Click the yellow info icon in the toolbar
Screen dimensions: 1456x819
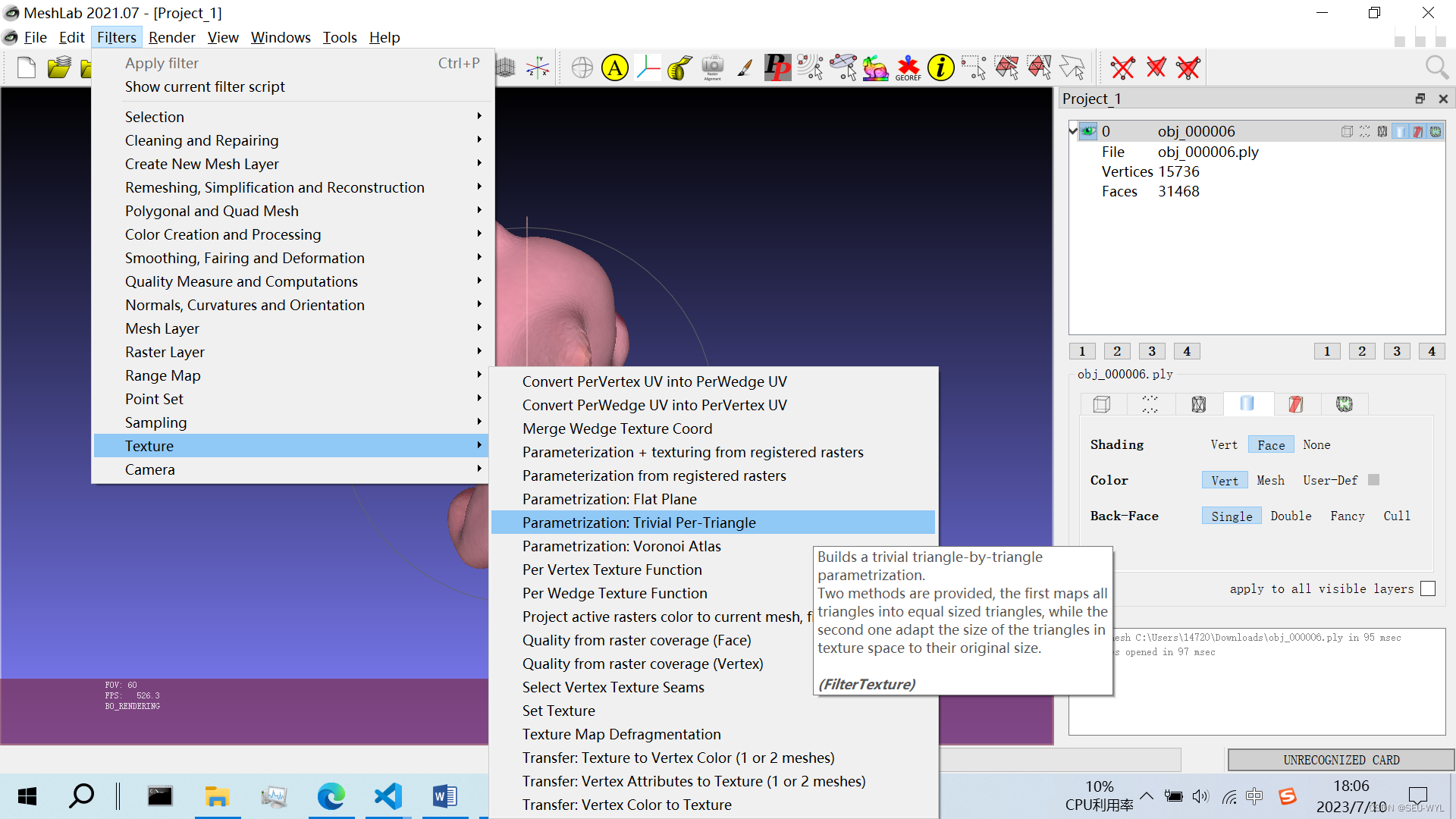(940, 68)
